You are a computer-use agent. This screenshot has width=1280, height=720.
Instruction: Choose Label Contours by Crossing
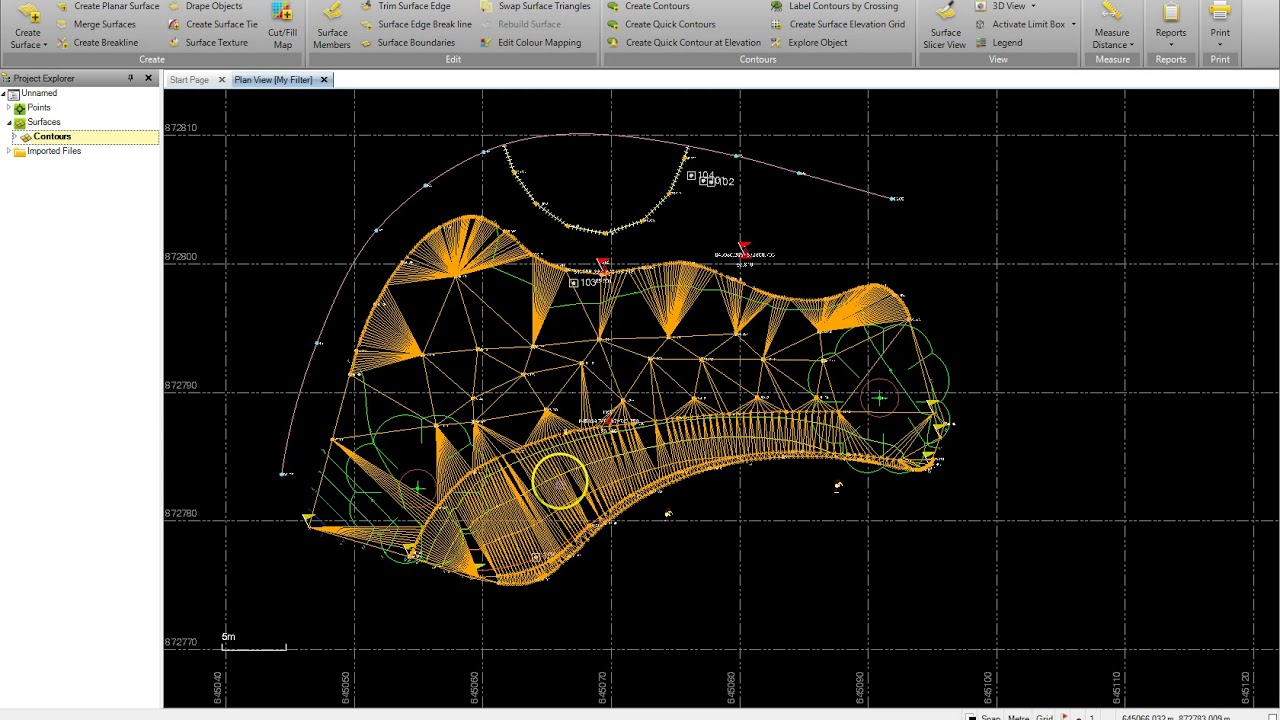834,6
